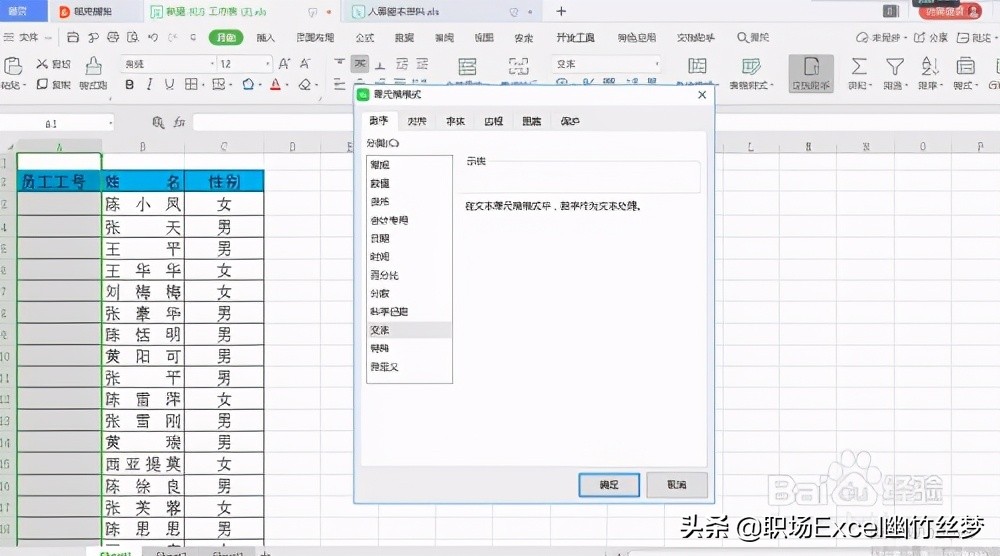Toggle the top align button
The height and width of the screenshot is (556, 1000).
(x=339, y=63)
